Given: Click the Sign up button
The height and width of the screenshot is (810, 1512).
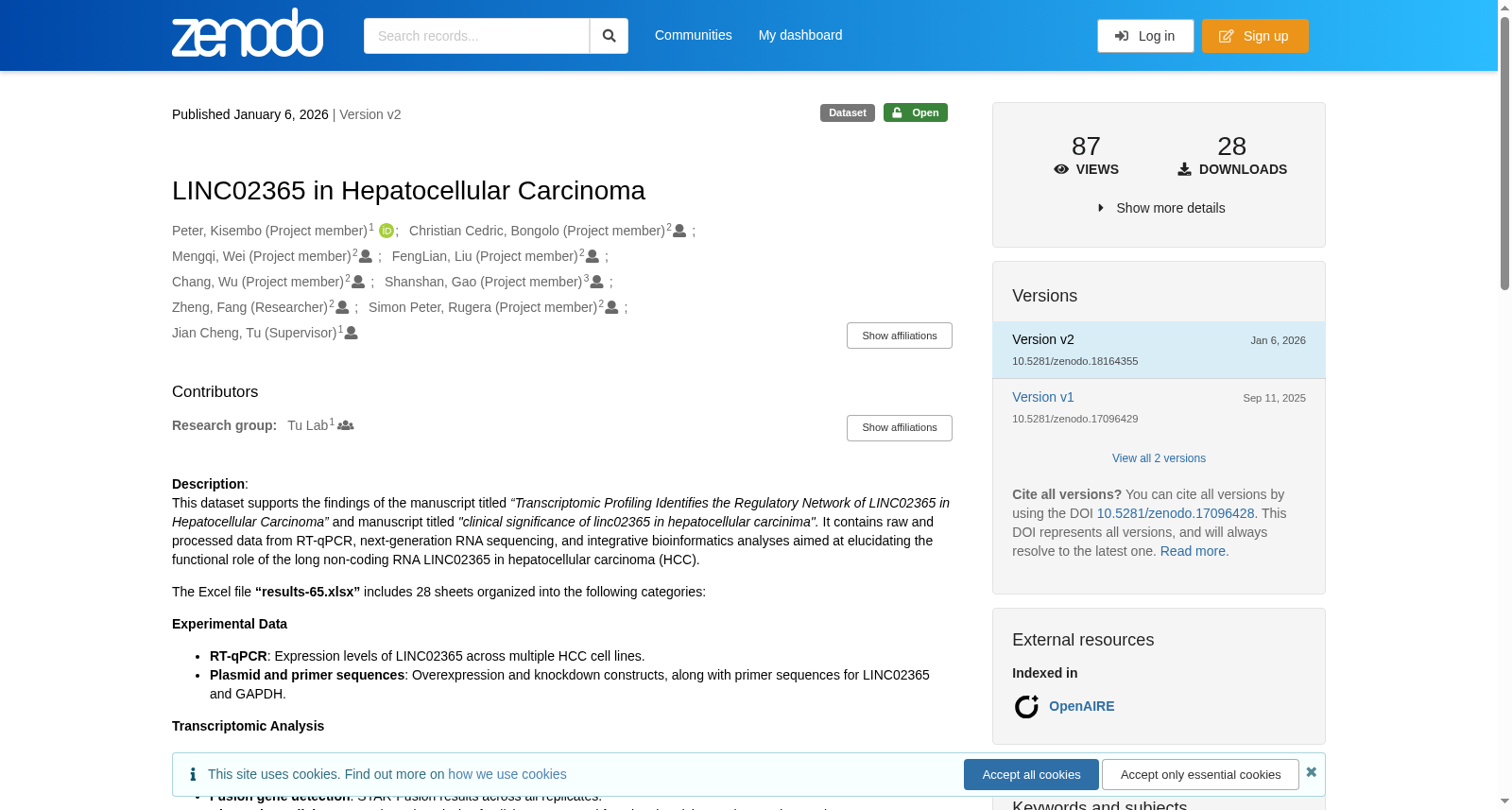Looking at the screenshot, I should pyautogui.click(x=1255, y=36).
